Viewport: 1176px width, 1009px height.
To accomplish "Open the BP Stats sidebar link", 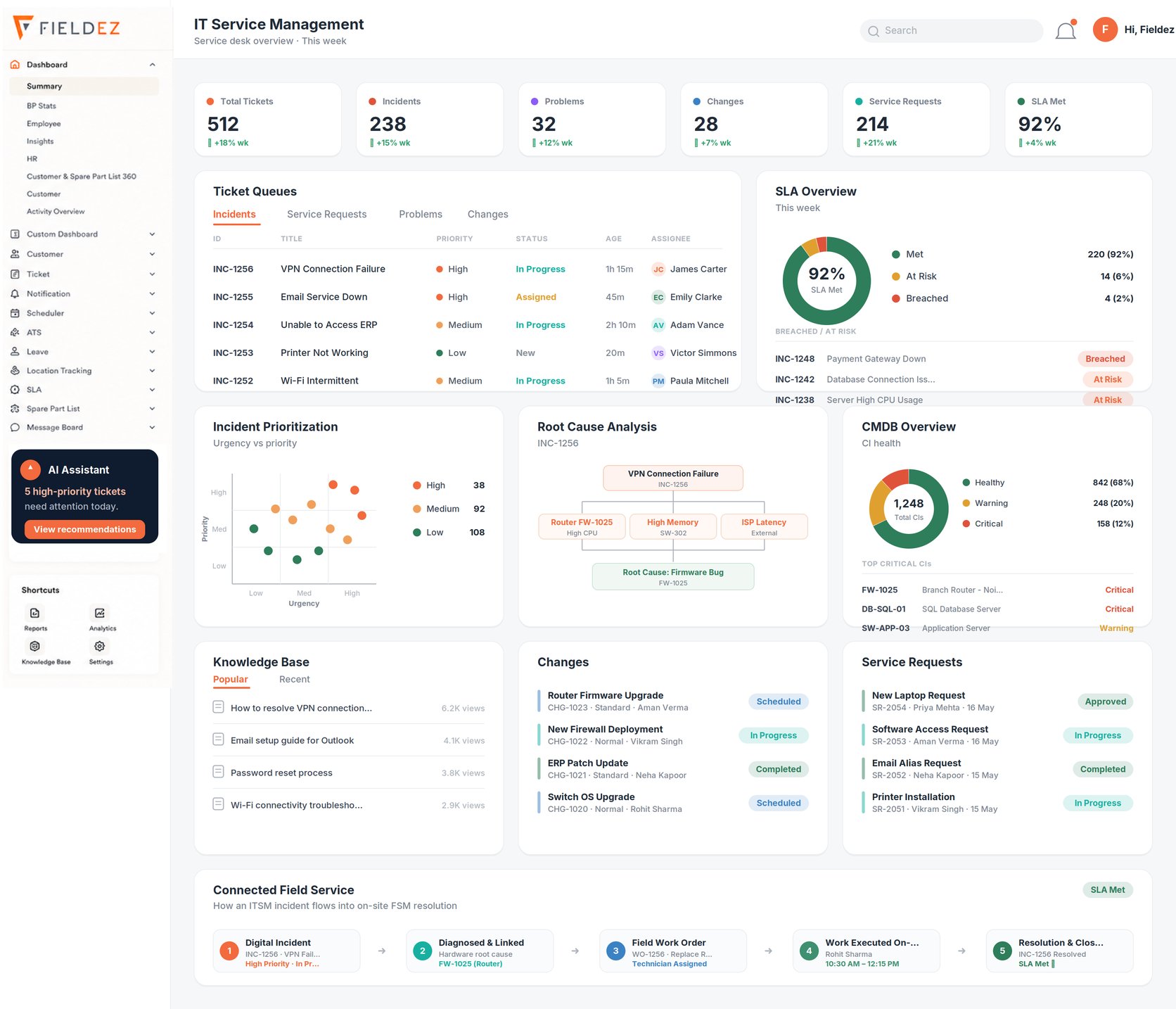I will click(x=41, y=106).
